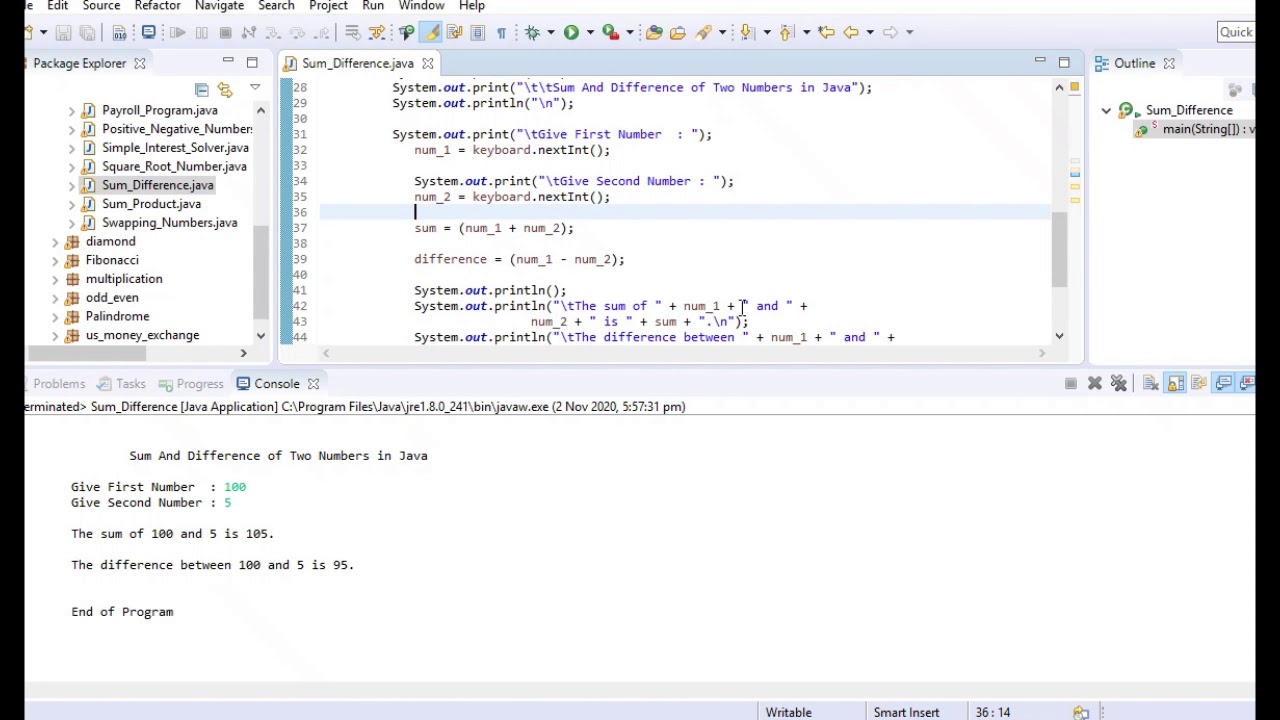Open the Run menu
Image resolution: width=1280 pixels, height=720 pixels.
click(x=373, y=6)
